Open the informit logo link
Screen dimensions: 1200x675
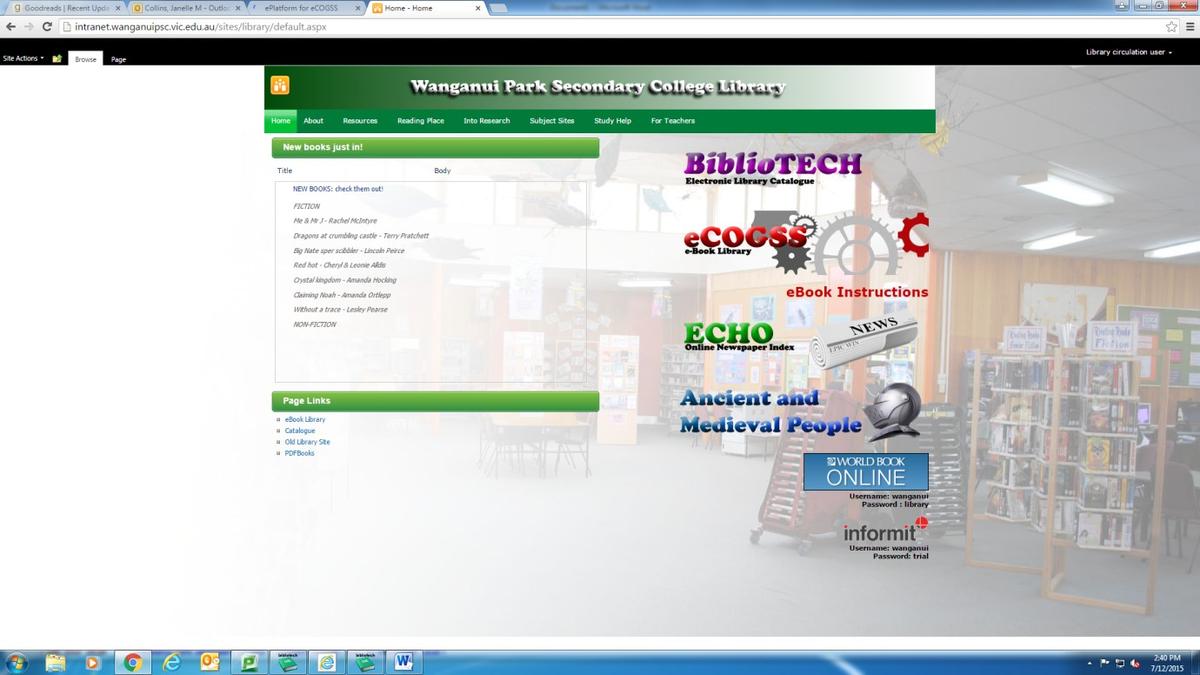pyautogui.click(x=886, y=531)
